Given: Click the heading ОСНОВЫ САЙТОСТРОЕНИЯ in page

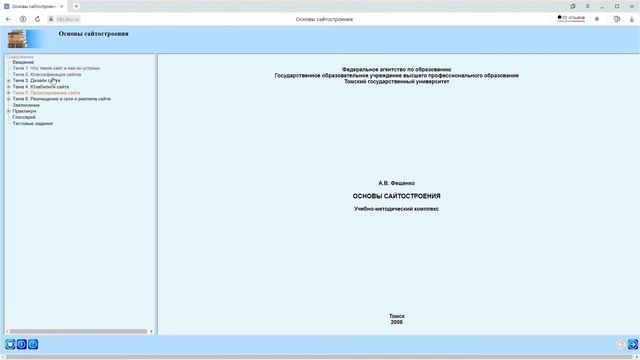Looking at the screenshot, I should (x=396, y=196).
